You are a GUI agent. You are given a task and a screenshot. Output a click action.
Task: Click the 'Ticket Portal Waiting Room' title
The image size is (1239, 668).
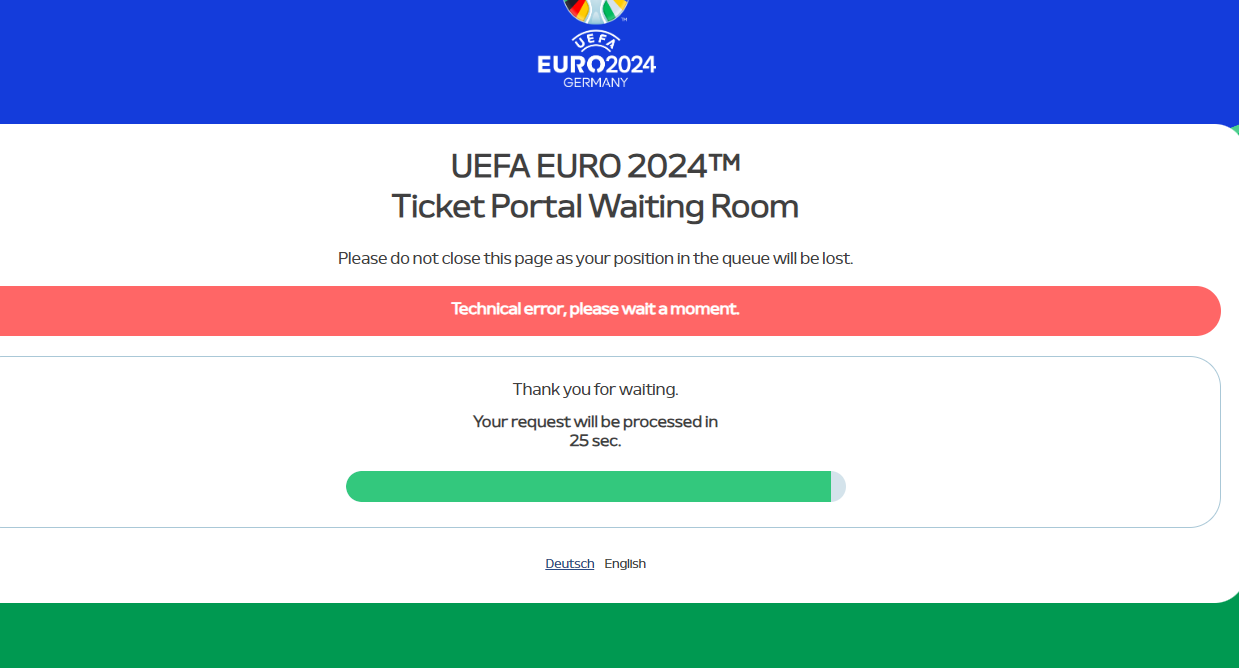point(595,206)
